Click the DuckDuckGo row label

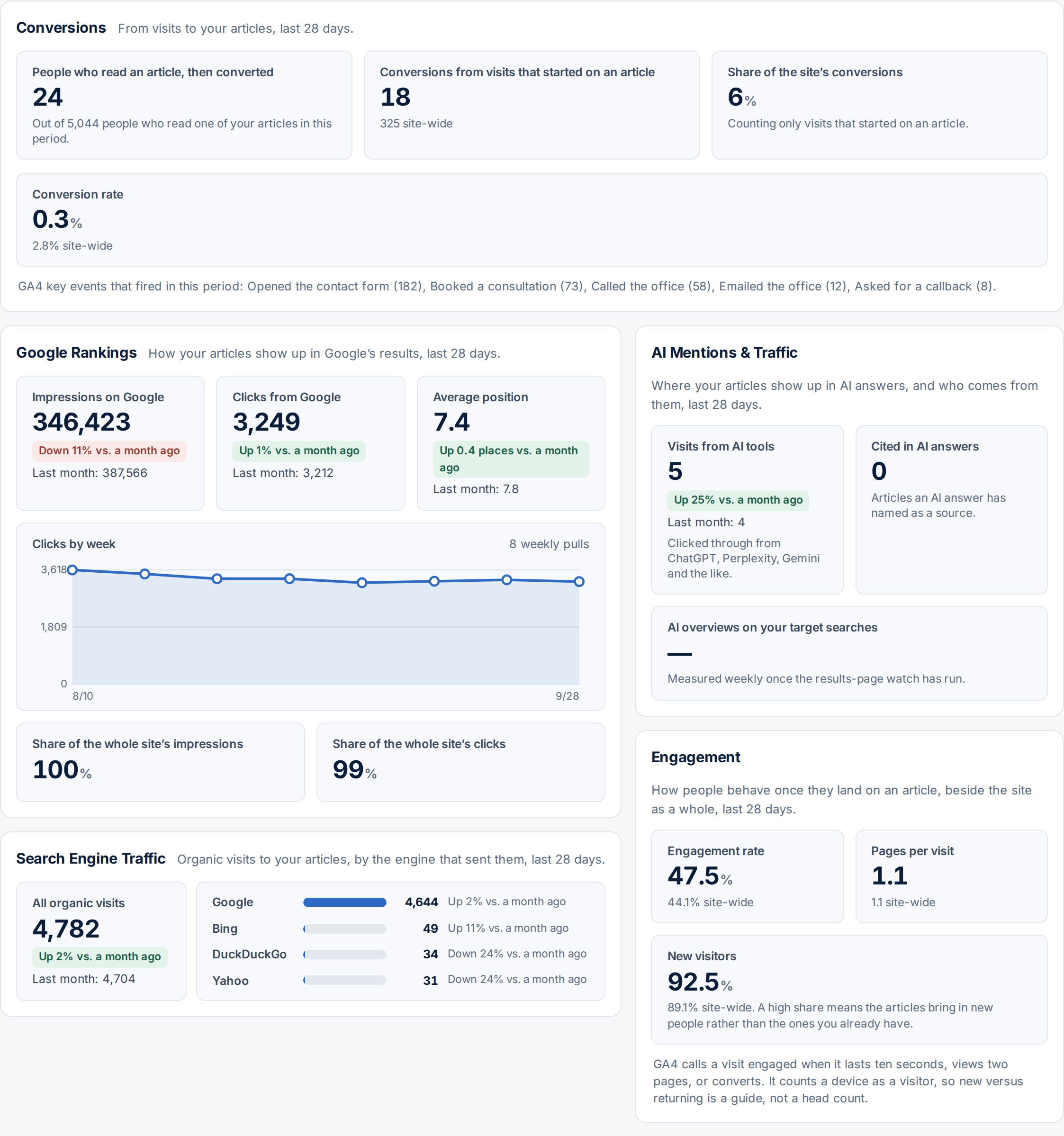249,954
